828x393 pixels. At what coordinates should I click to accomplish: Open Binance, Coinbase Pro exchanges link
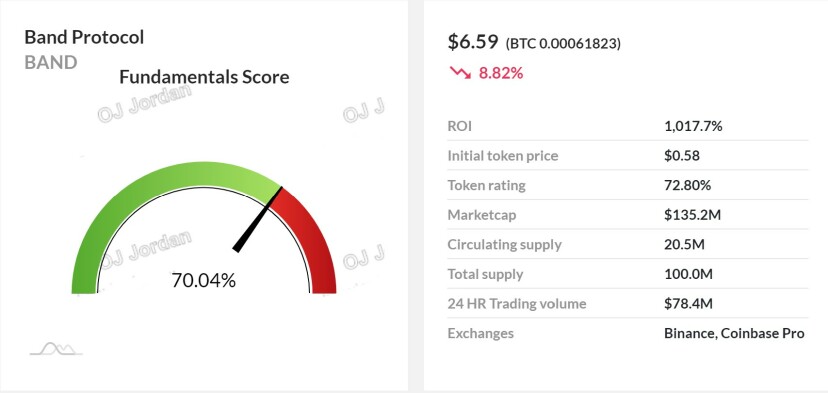734,333
